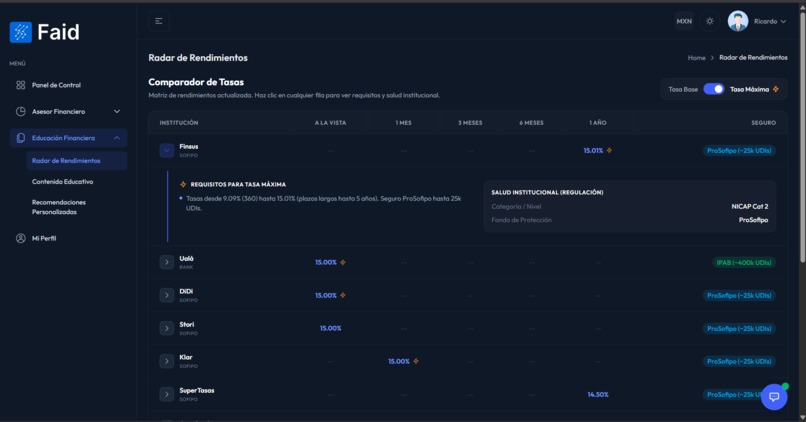Open Ricardo's profile avatar
This screenshot has height=422, width=806.
tap(738, 21)
